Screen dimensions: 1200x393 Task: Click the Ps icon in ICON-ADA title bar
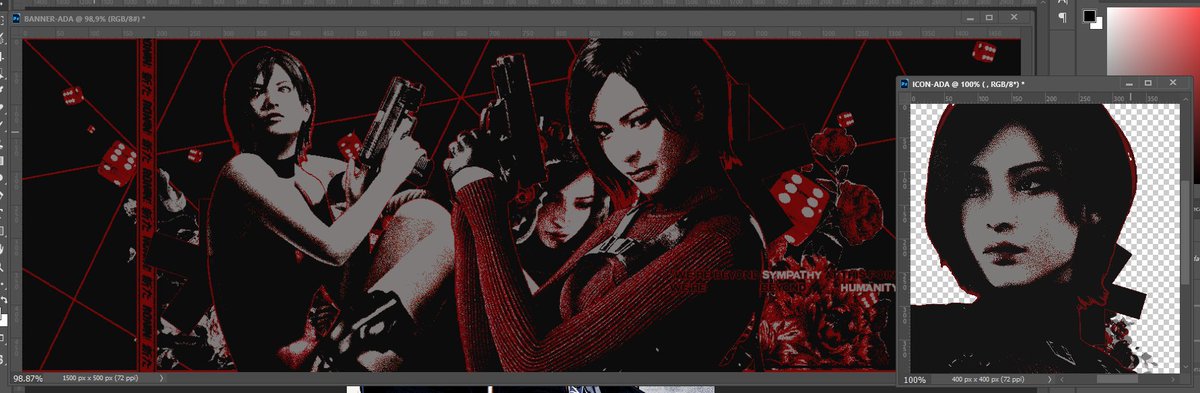point(904,83)
